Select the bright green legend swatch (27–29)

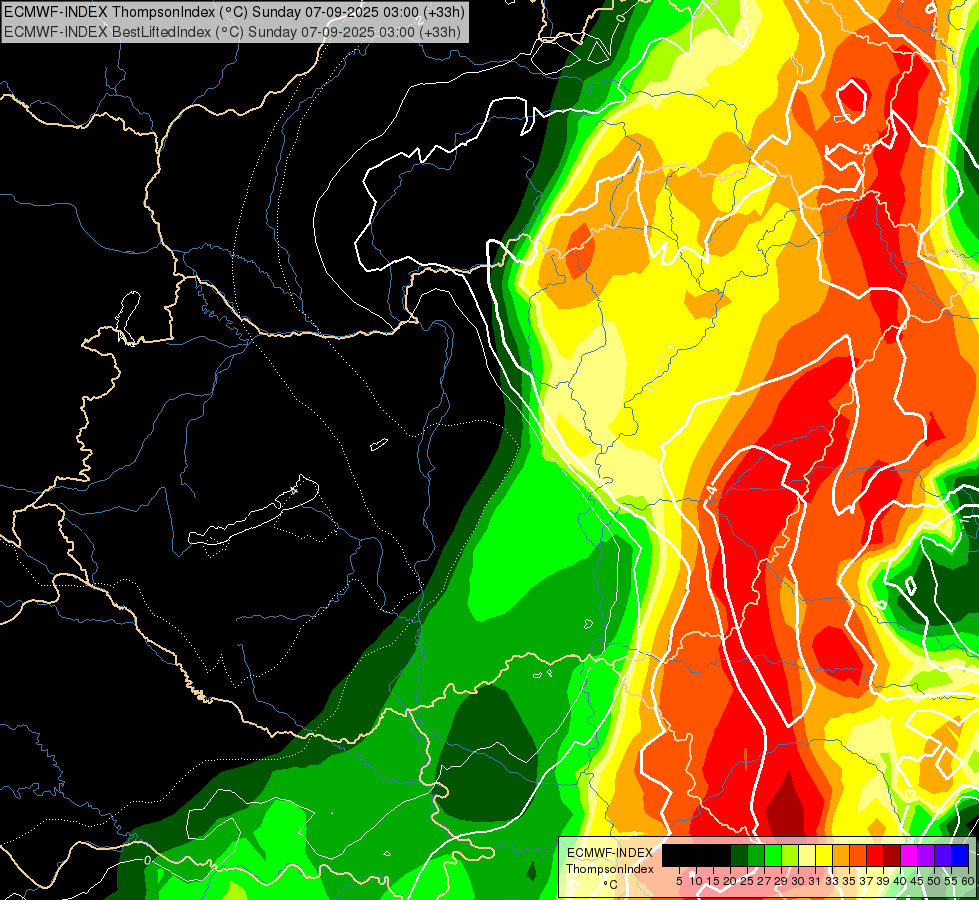(773, 856)
